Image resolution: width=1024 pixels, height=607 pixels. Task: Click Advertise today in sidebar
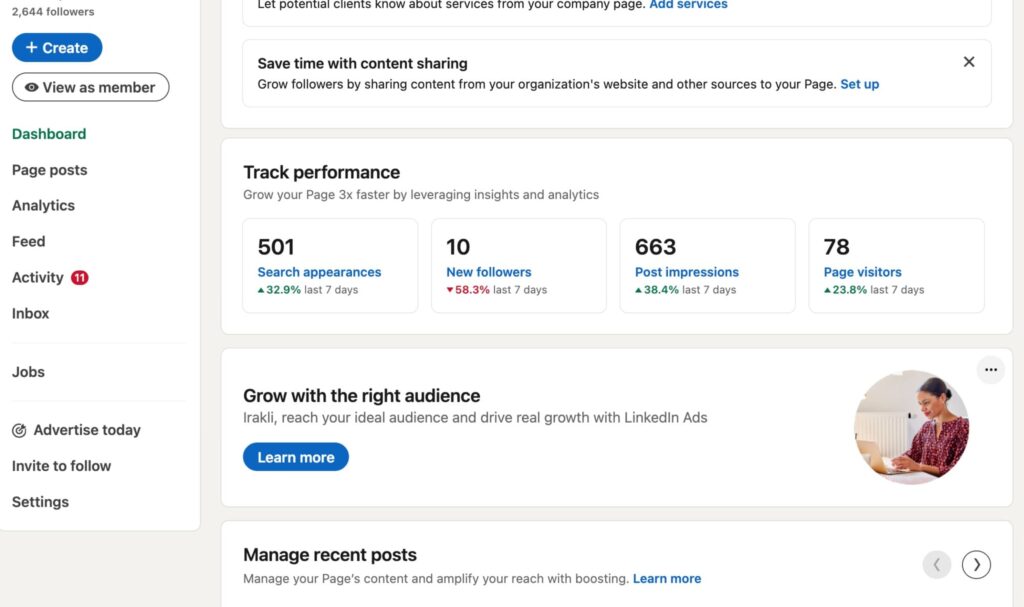(87, 430)
